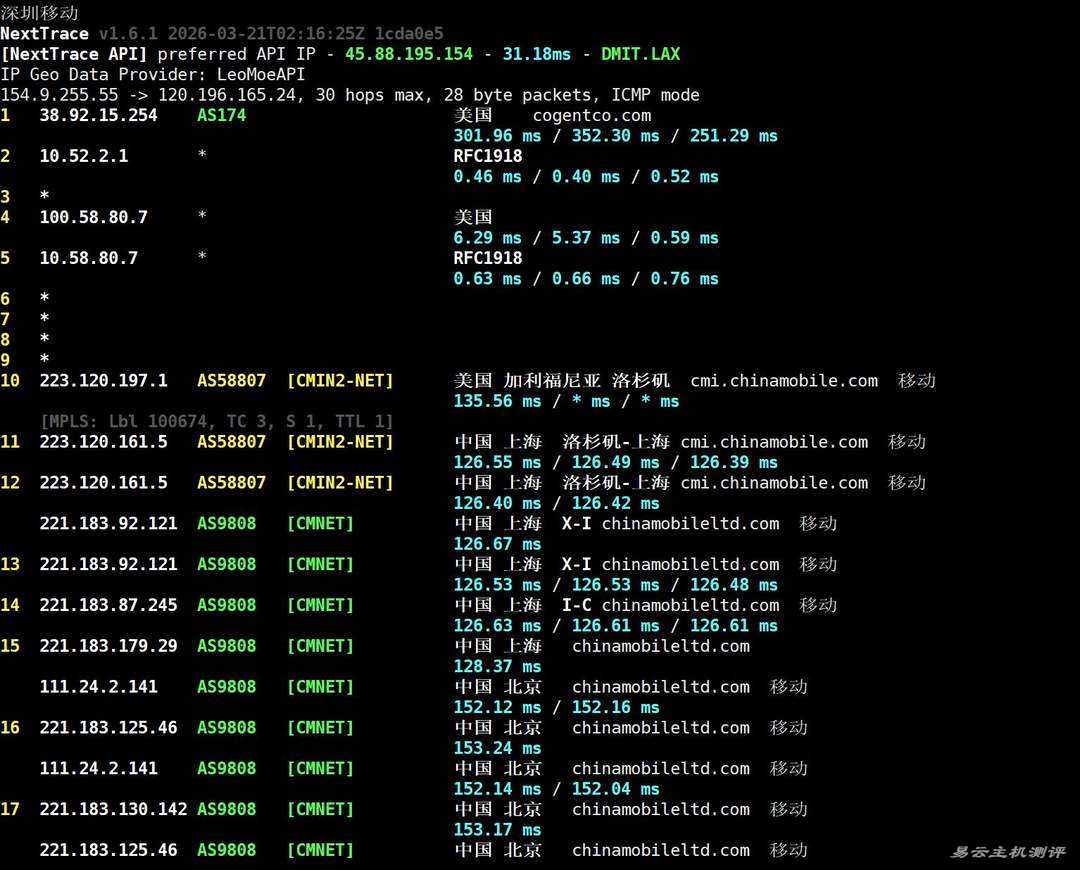The width and height of the screenshot is (1080, 870).
Task: Select the AS174 ASN label
Action: [221, 115]
